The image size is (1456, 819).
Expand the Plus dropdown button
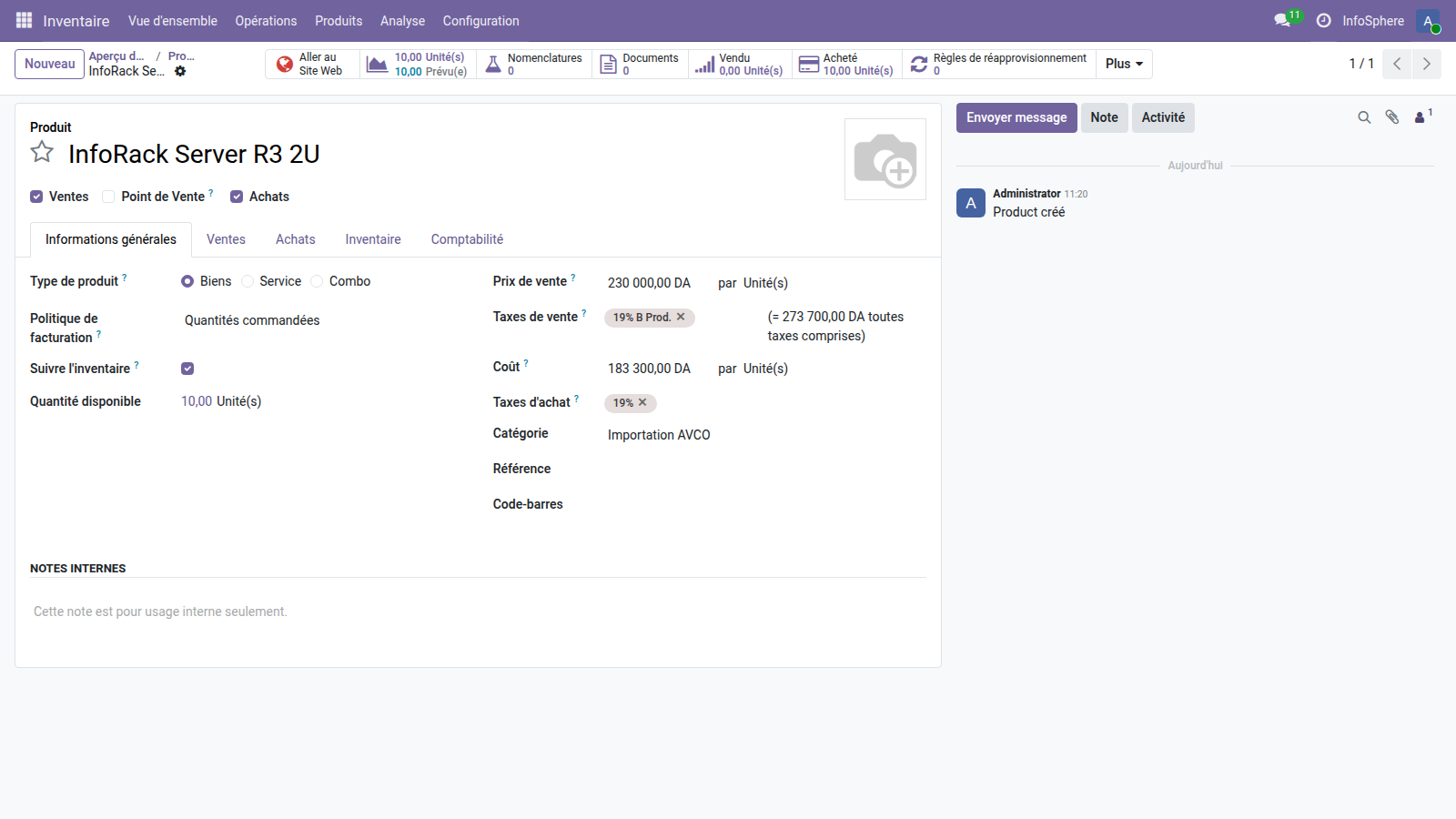1124,64
